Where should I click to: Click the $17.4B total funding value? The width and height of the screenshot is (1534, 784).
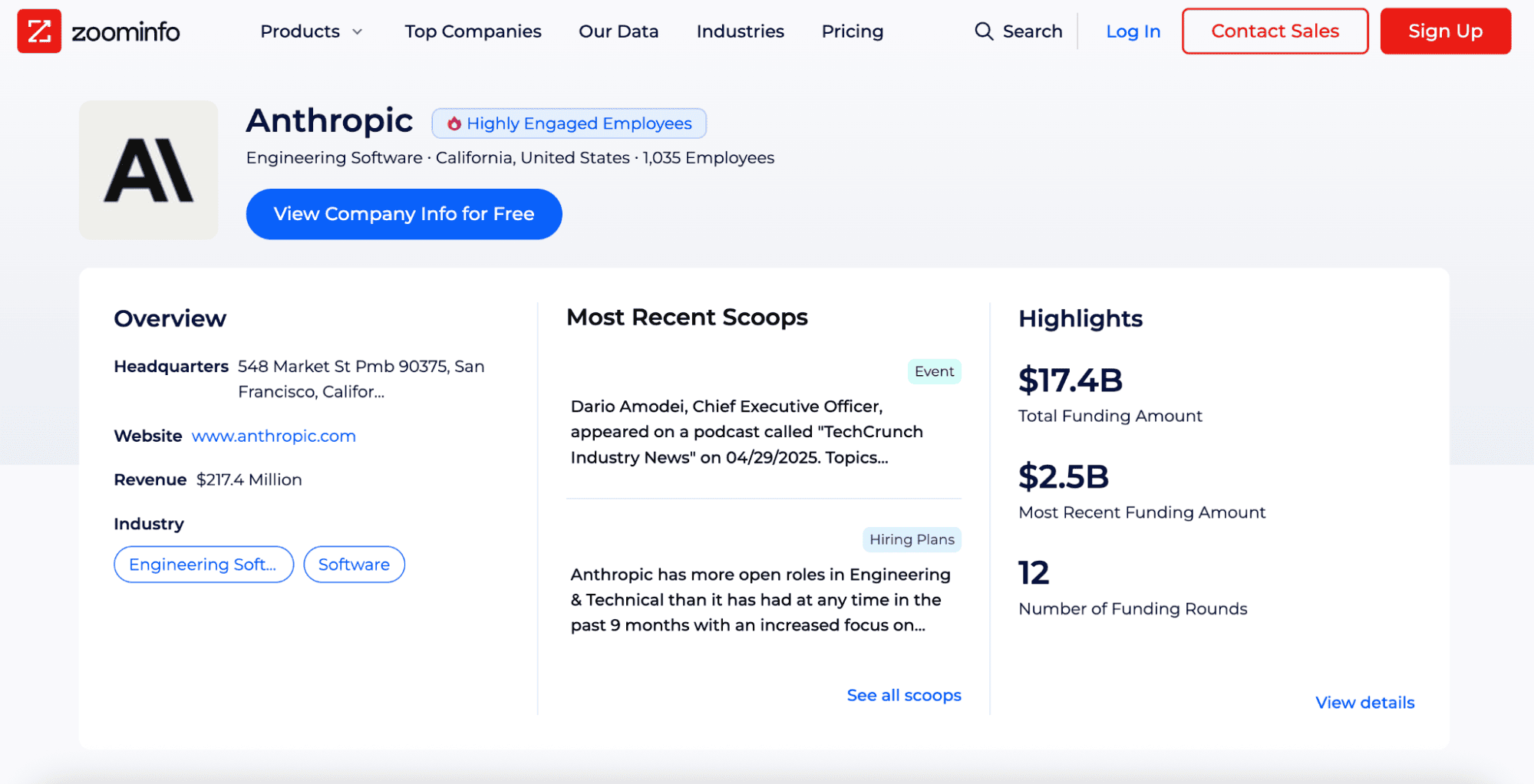click(1070, 380)
